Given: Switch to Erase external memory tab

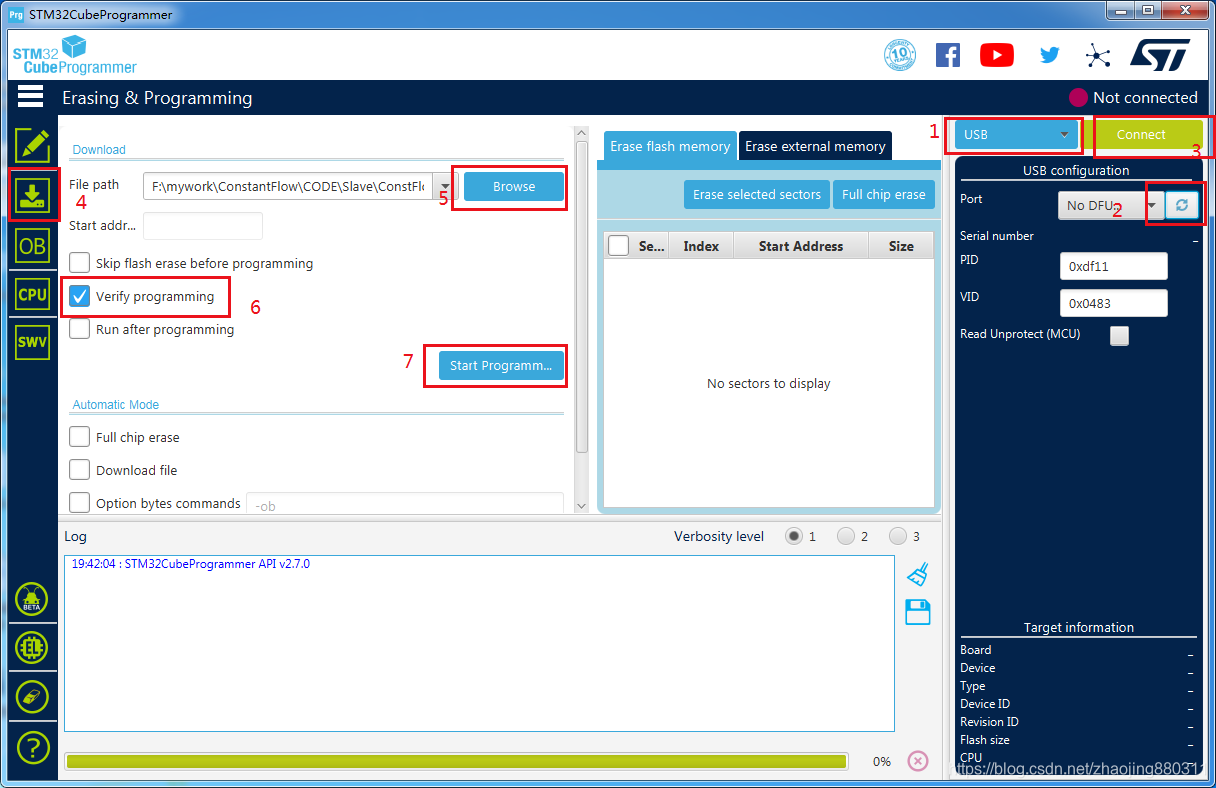Looking at the screenshot, I should click(x=815, y=146).
